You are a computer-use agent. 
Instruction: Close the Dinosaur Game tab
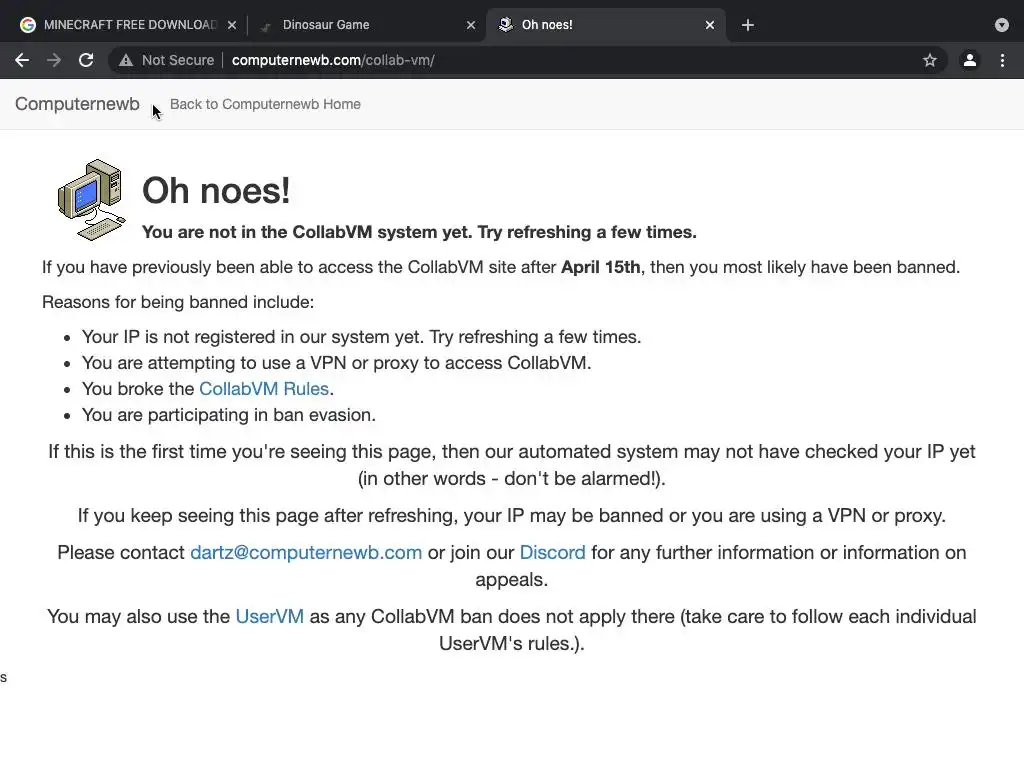point(471,25)
